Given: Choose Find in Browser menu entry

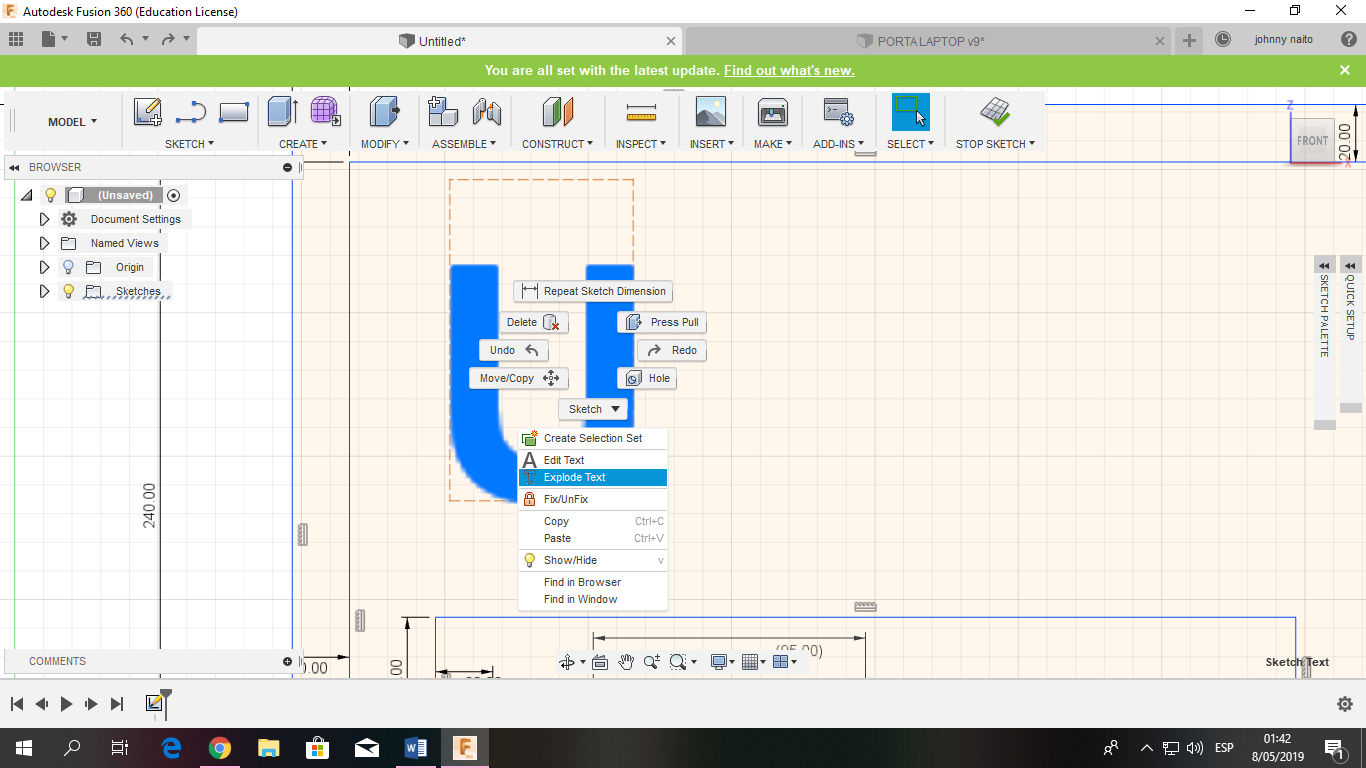Looking at the screenshot, I should tap(592, 582).
